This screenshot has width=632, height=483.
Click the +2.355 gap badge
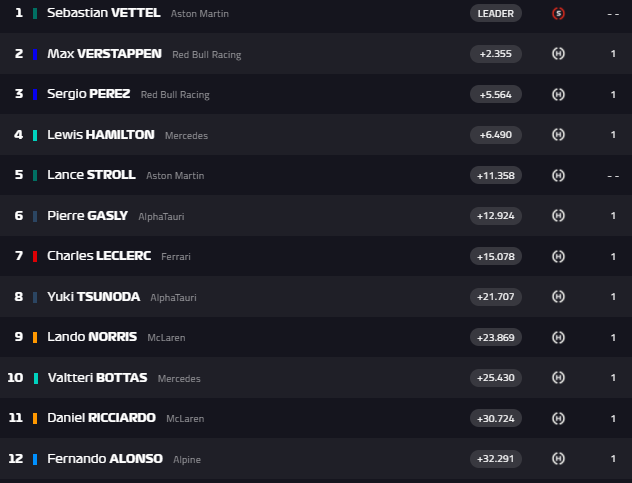(496, 54)
